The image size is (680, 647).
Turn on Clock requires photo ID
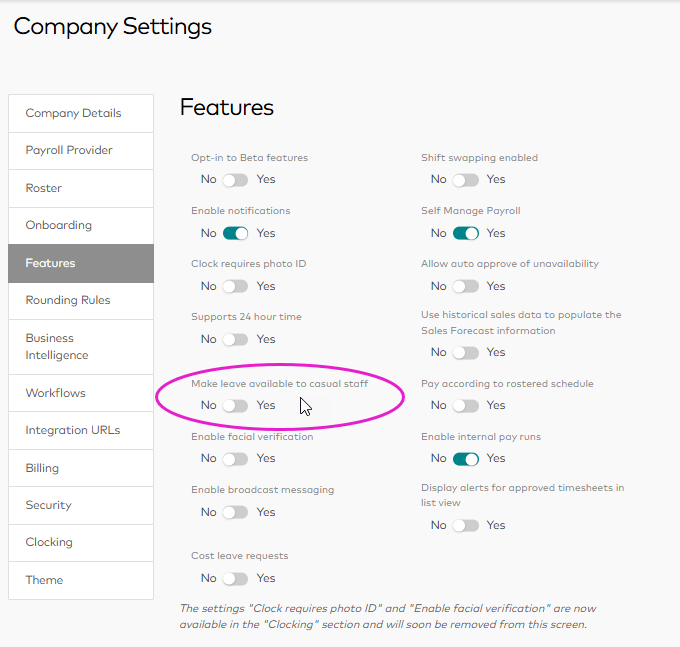[235, 286]
